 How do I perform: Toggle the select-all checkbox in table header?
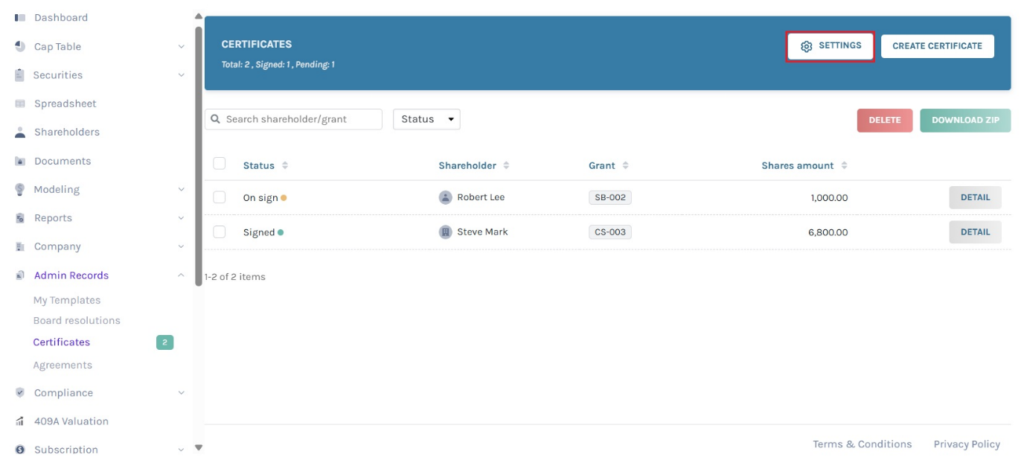219,164
